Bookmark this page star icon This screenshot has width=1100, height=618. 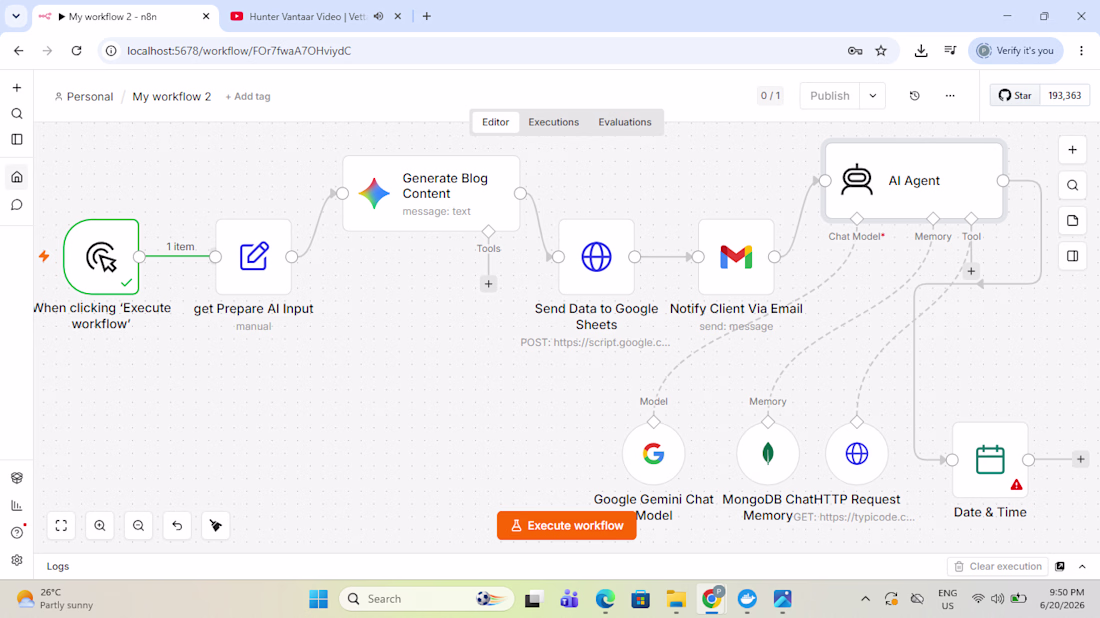[881, 51]
